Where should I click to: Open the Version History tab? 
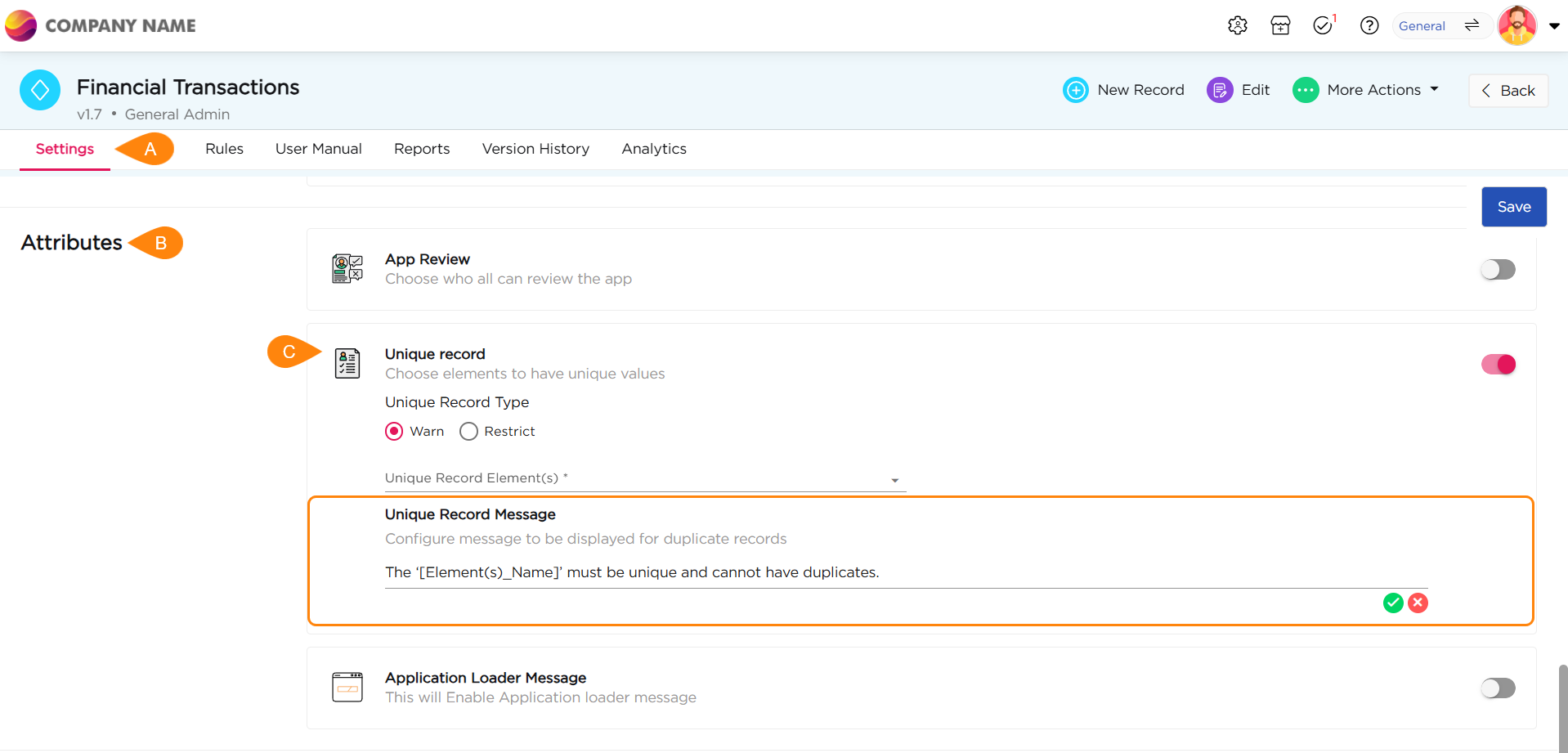[x=535, y=149]
